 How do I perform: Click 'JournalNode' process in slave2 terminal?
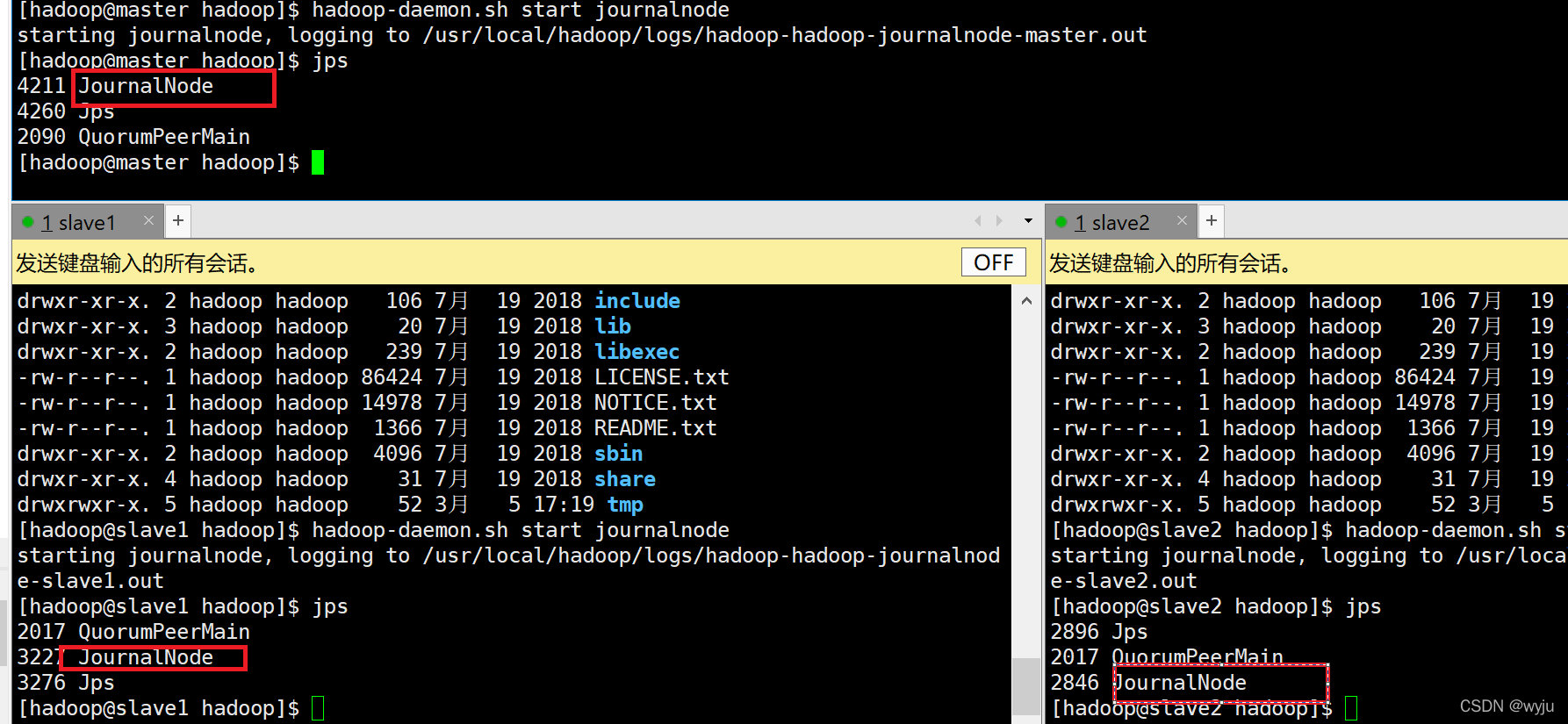click(x=1179, y=683)
